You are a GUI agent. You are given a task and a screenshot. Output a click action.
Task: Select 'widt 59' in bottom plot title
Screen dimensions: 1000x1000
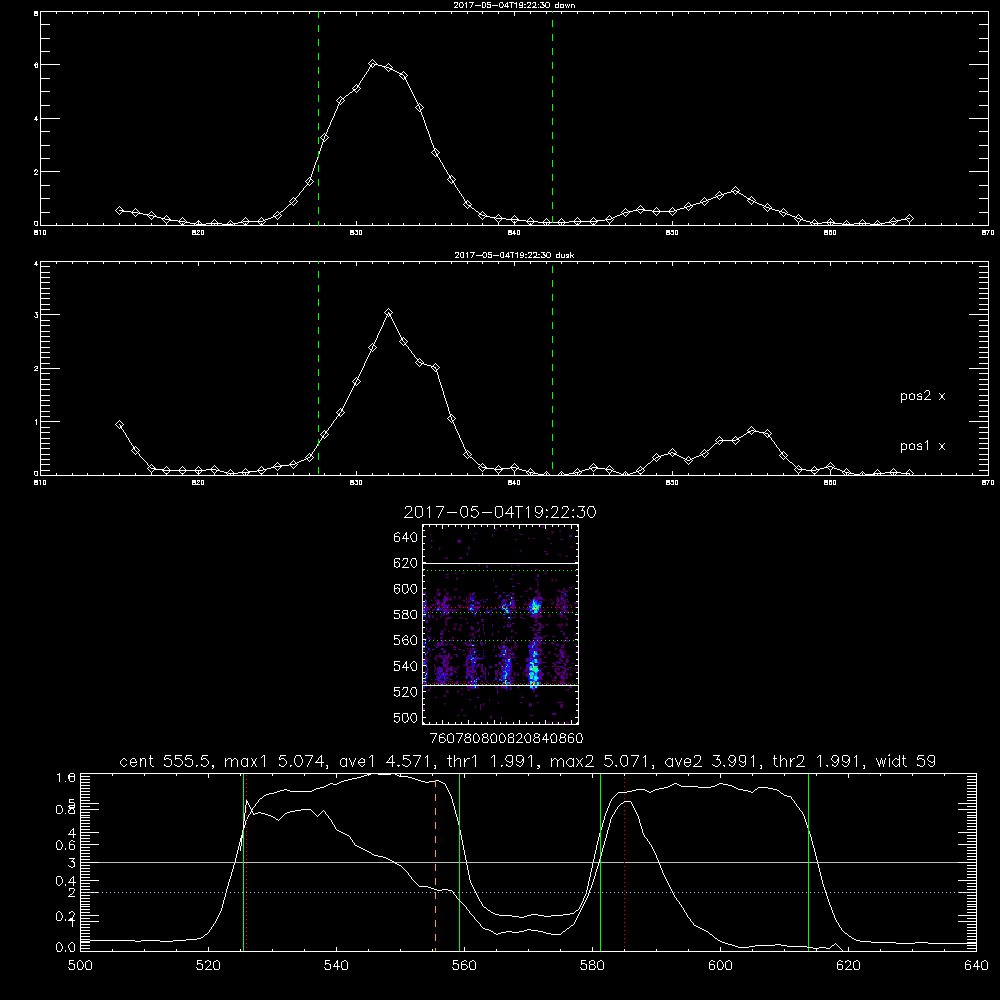click(x=906, y=761)
